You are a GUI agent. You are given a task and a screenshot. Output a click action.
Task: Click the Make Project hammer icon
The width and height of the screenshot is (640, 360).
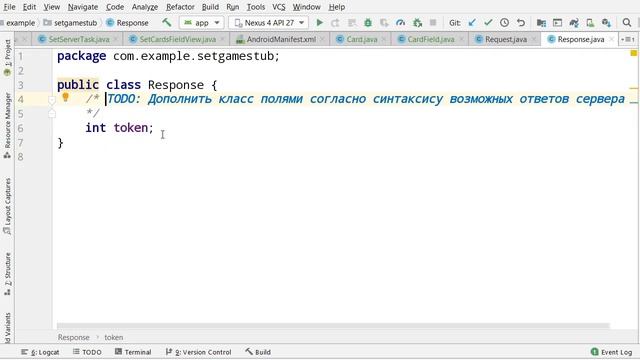pyautogui.click(x=167, y=22)
